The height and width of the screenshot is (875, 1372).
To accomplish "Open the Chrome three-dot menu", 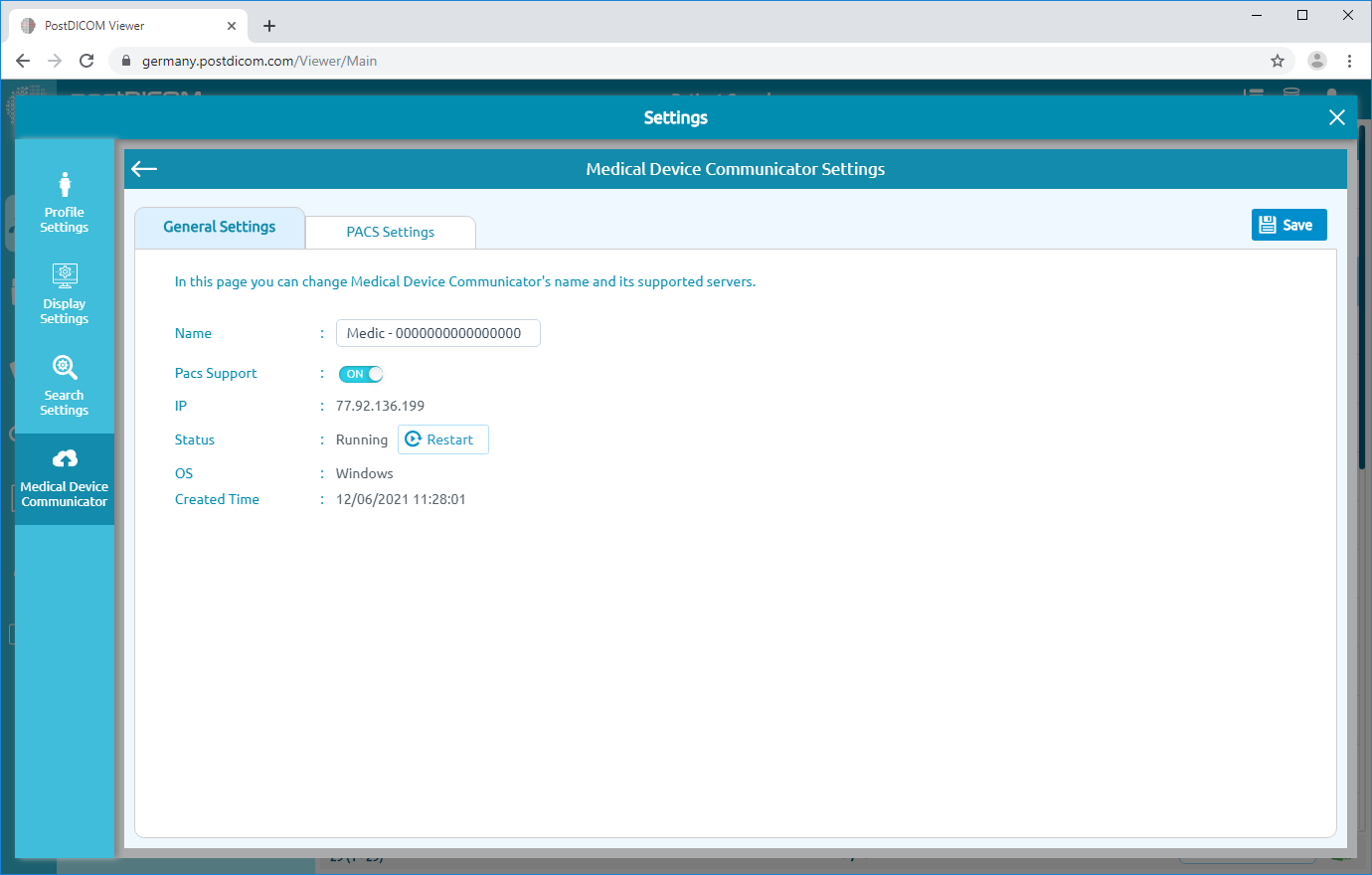I will [x=1349, y=61].
